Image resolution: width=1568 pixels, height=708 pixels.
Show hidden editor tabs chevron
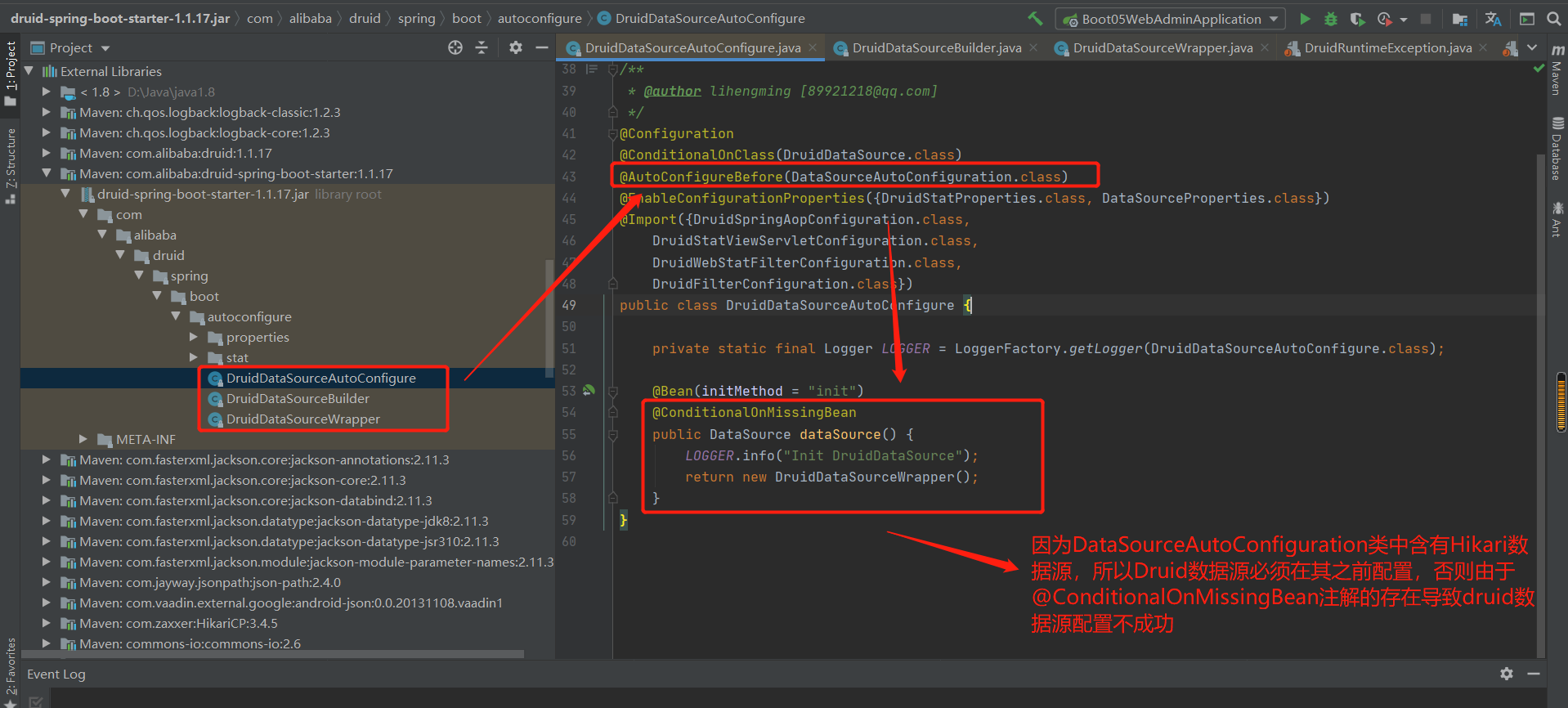click(1532, 47)
